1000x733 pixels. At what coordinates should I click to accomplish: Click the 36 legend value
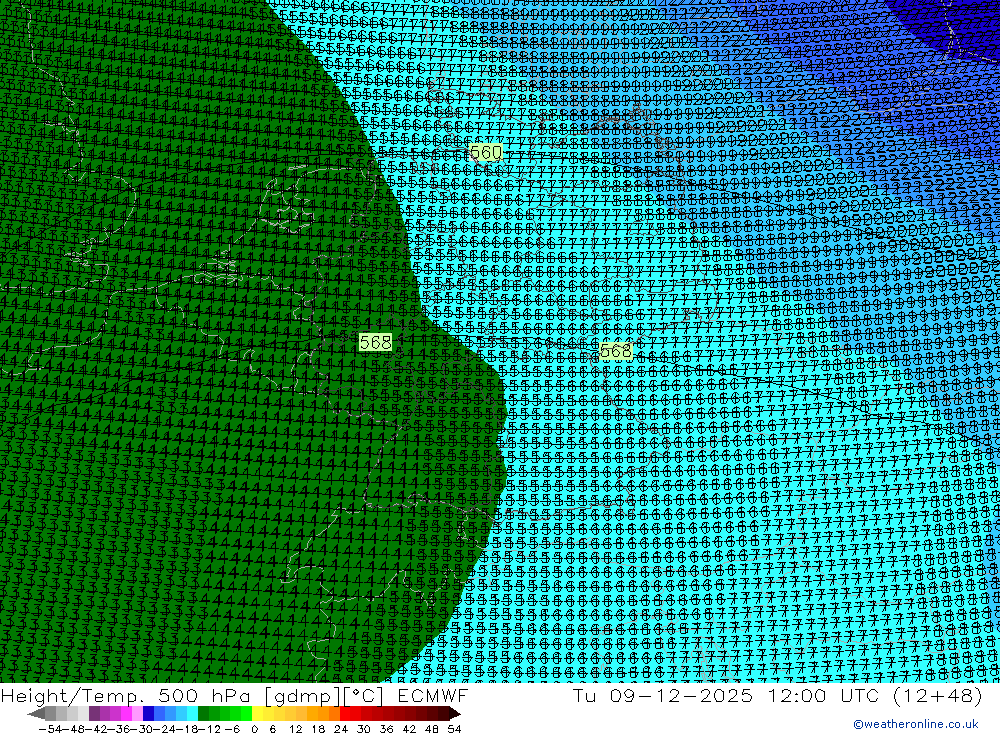[386, 729]
